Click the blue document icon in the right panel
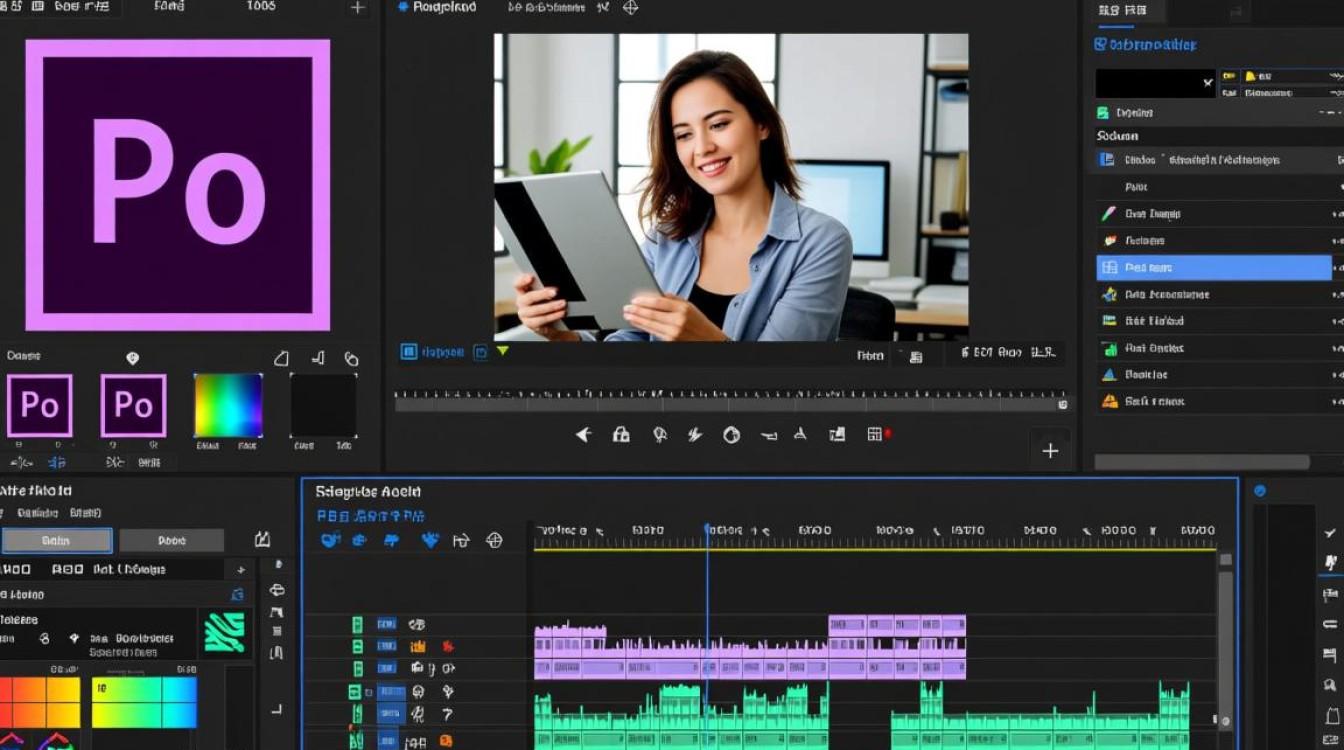Screen dimensions: 1344x750 pyautogui.click(x=1106, y=160)
